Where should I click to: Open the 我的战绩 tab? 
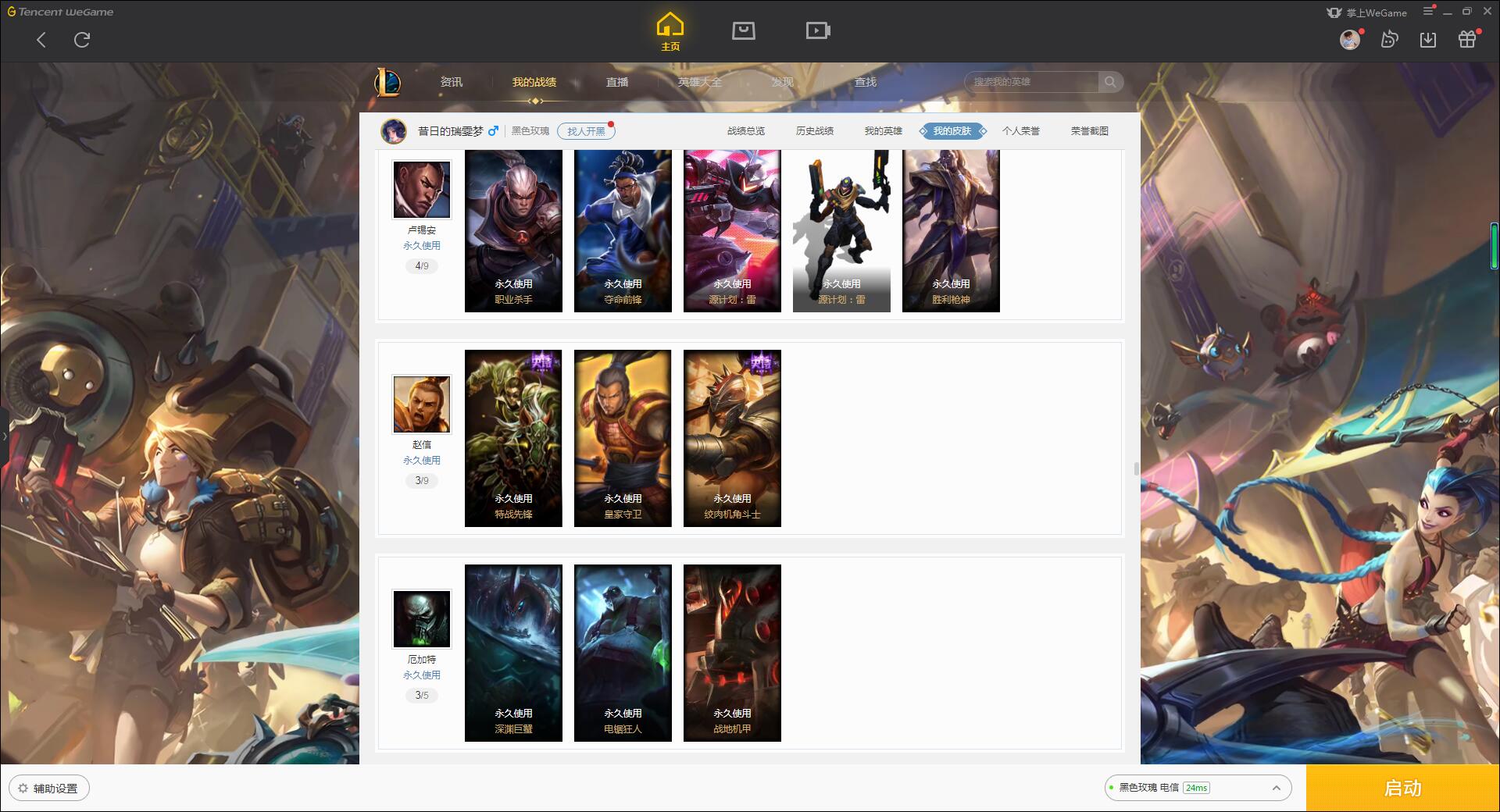534,82
